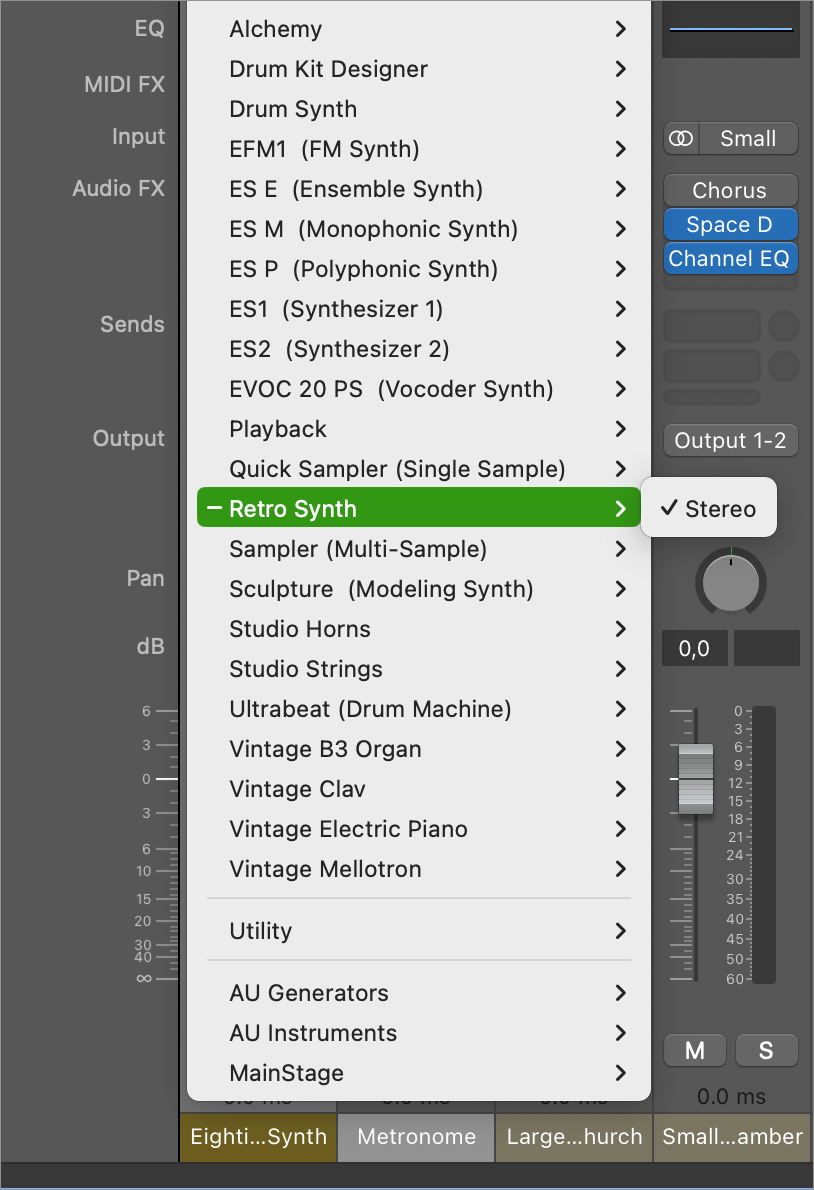Select Drum Synth menu entry
814x1190 pixels.
[x=419, y=109]
